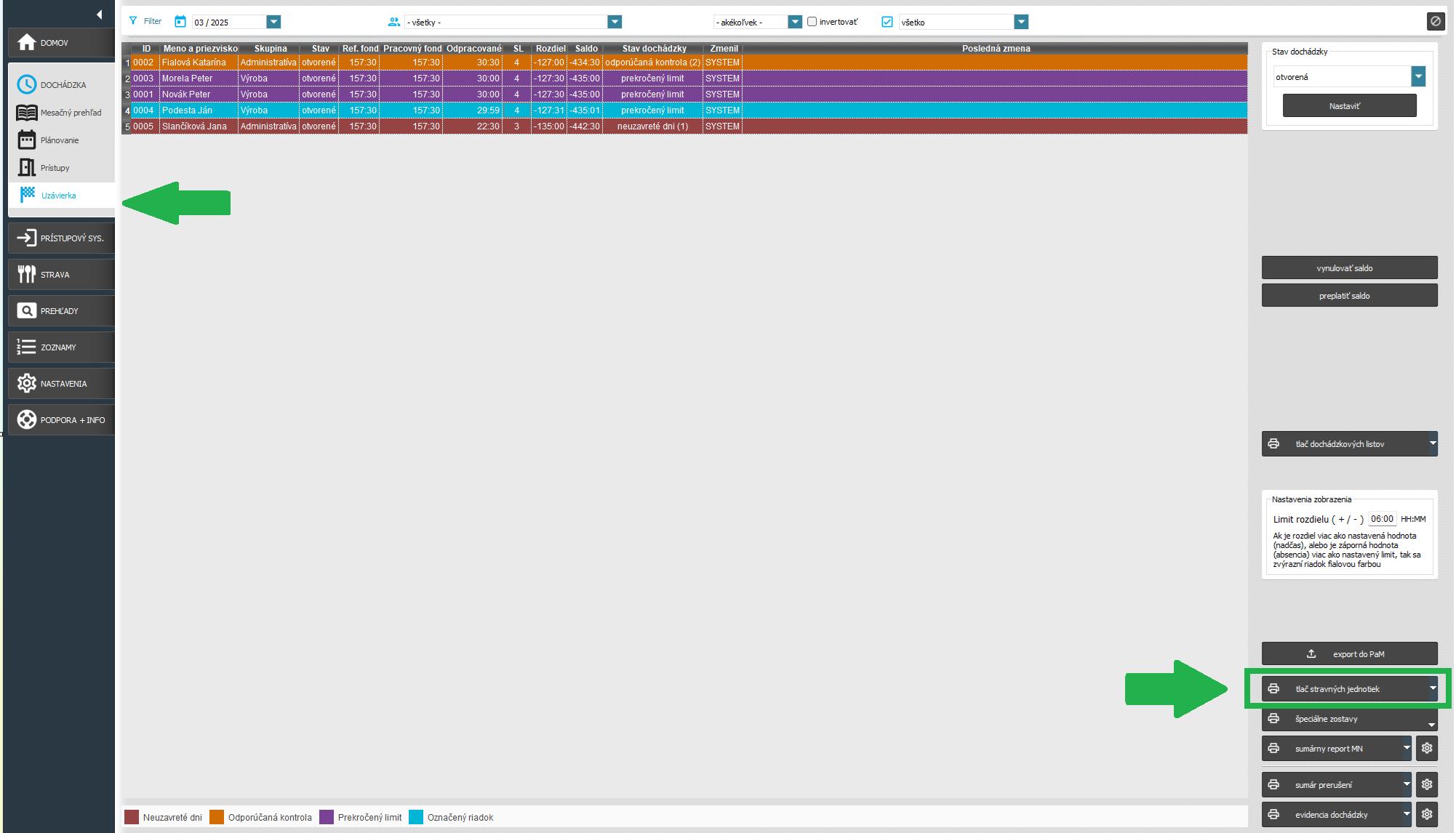Click the purple Prekročený limit legend swatch
Viewport: 1456px width, 833px height.
327,817
